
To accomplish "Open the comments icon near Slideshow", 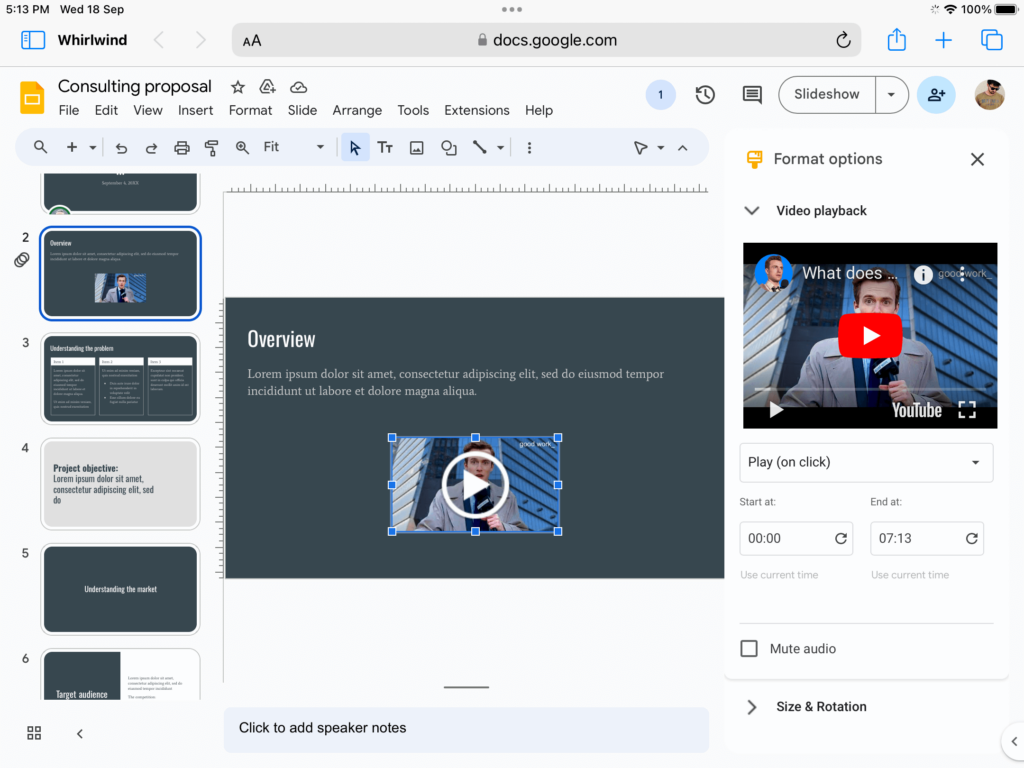I will [x=752, y=94].
